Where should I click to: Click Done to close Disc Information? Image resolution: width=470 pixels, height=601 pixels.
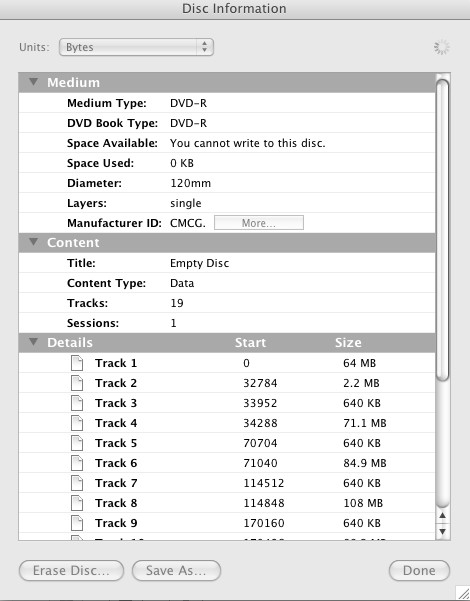[x=419, y=570]
